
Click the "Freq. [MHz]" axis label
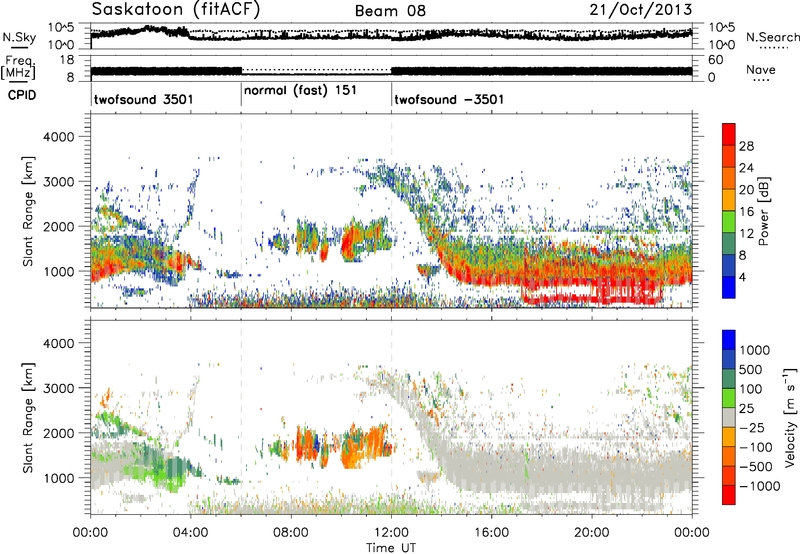(x=19, y=67)
